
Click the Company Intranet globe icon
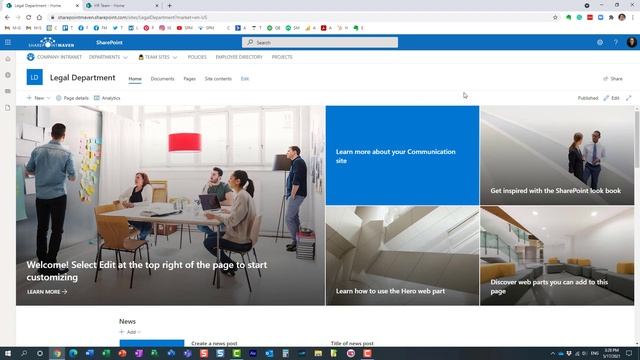click(x=31, y=57)
